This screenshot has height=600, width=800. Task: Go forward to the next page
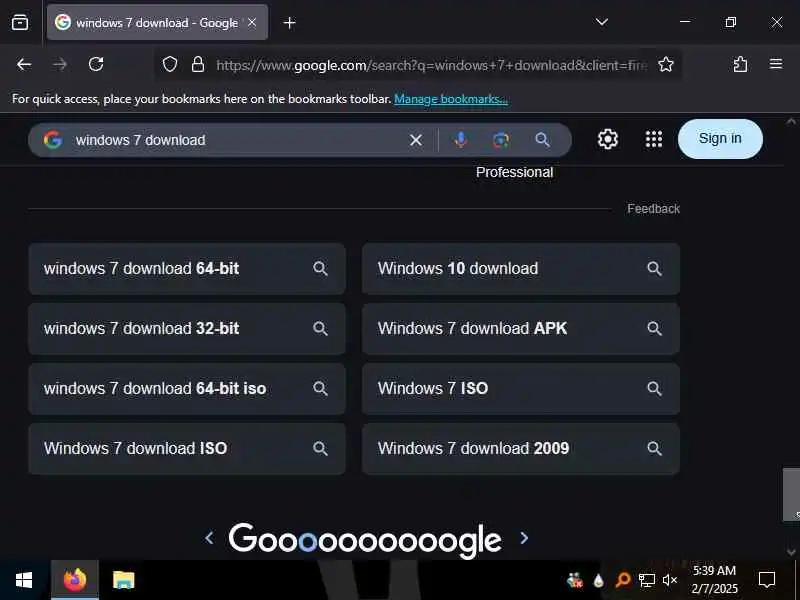[60, 64]
